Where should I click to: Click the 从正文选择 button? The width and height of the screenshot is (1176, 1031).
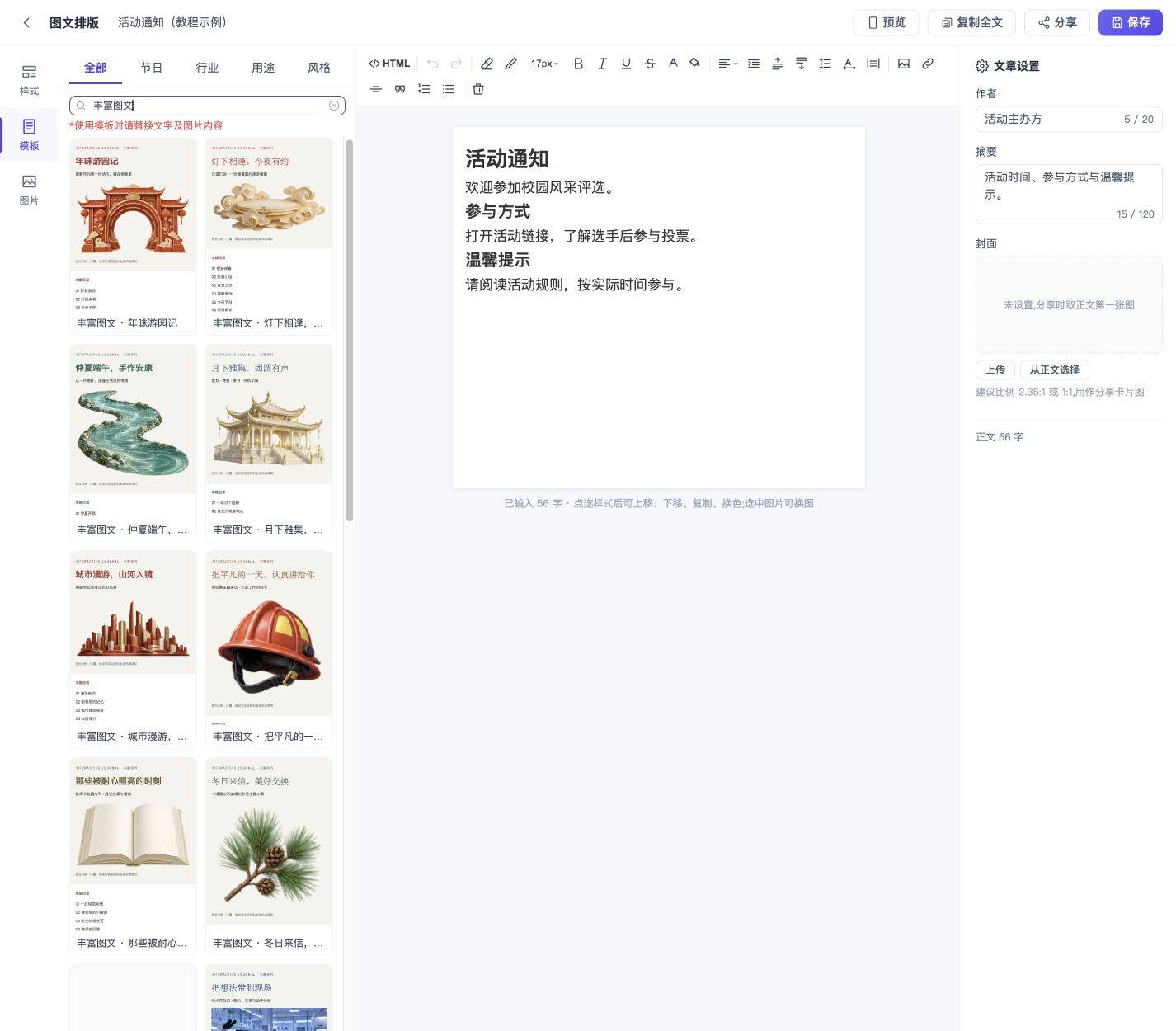(x=1054, y=370)
